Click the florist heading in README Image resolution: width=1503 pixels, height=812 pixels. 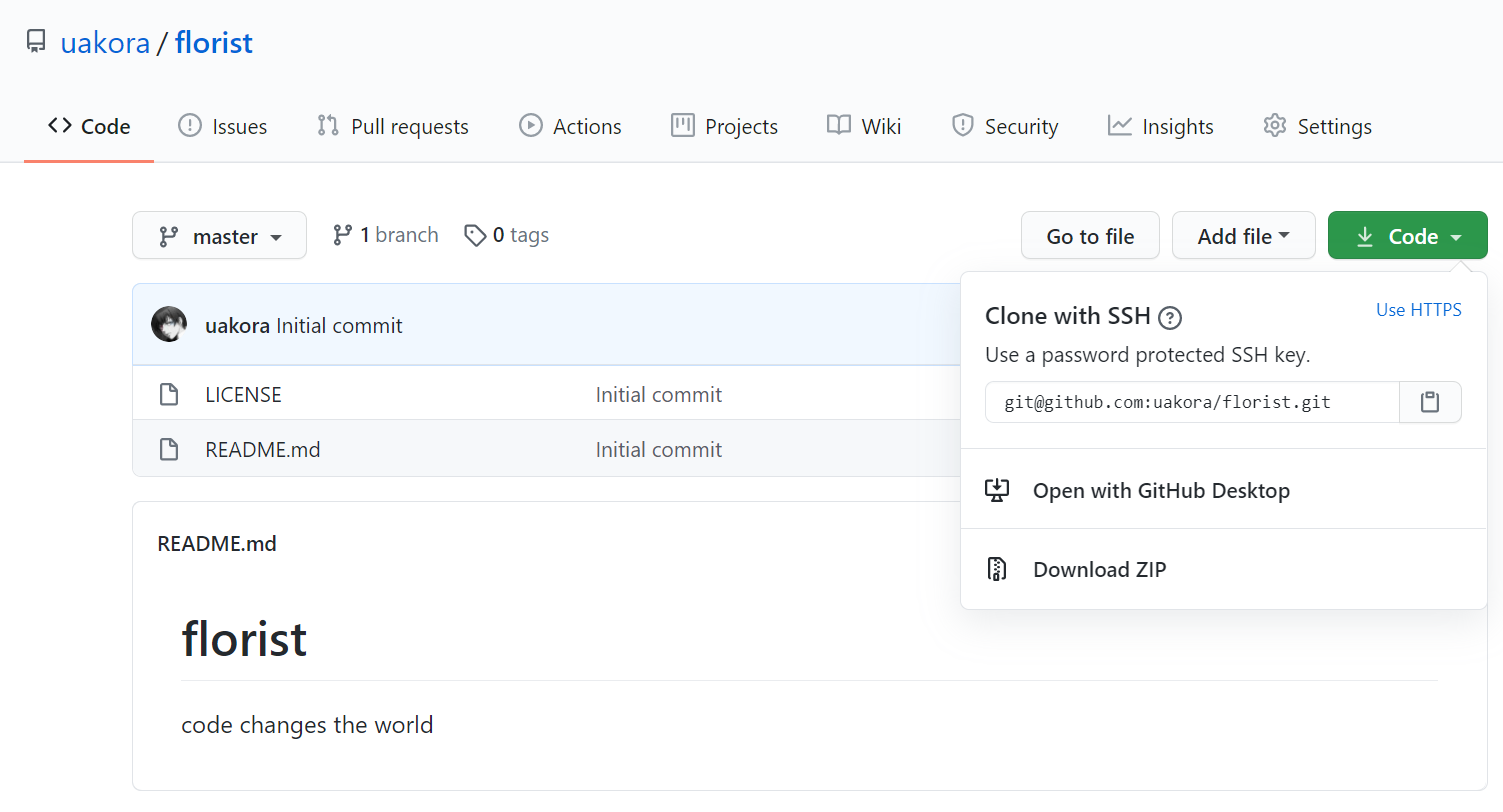coord(244,638)
